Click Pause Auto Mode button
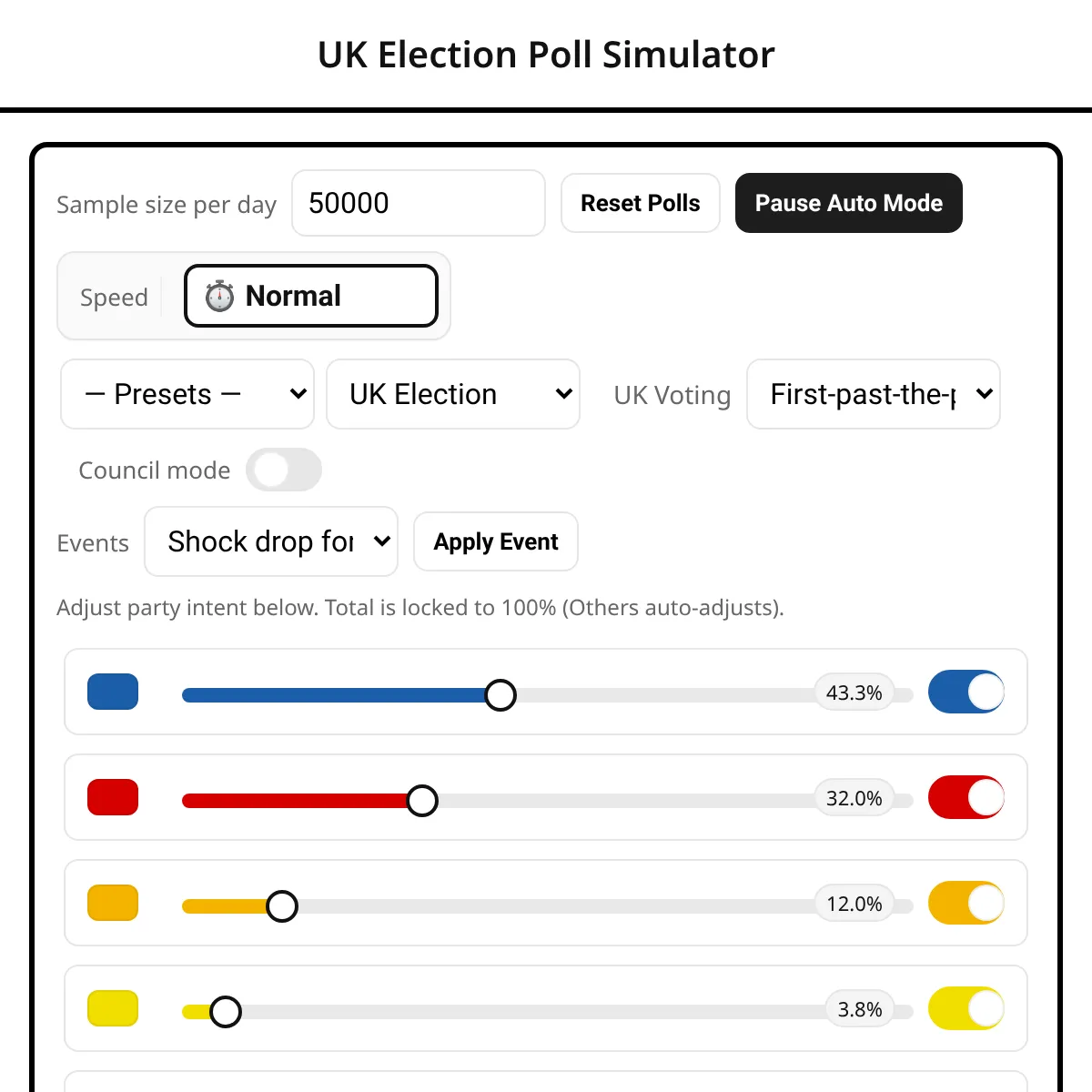The width and height of the screenshot is (1092, 1092). (849, 203)
